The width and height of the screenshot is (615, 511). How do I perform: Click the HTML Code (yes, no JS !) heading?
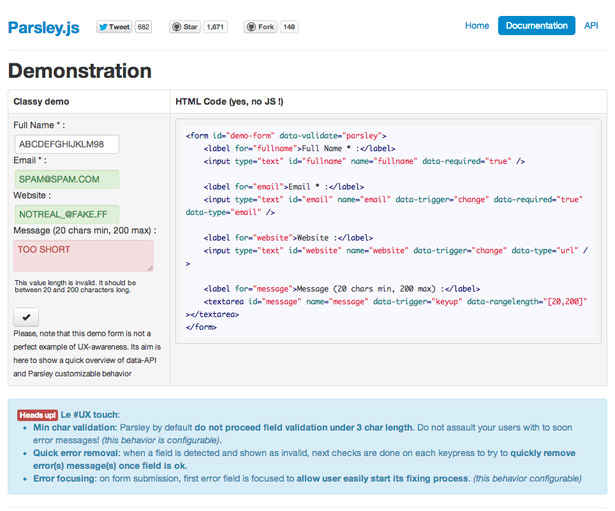click(x=229, y=102)
